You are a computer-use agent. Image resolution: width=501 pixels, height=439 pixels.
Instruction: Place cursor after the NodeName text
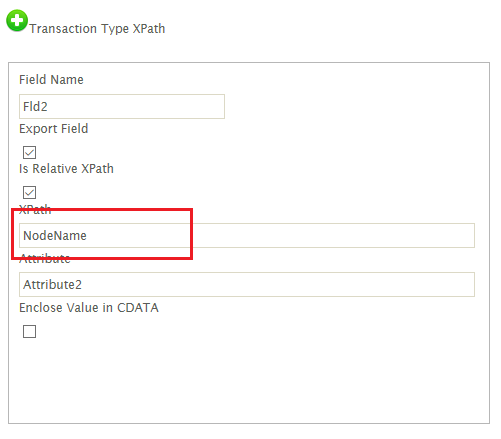(88, 236)
